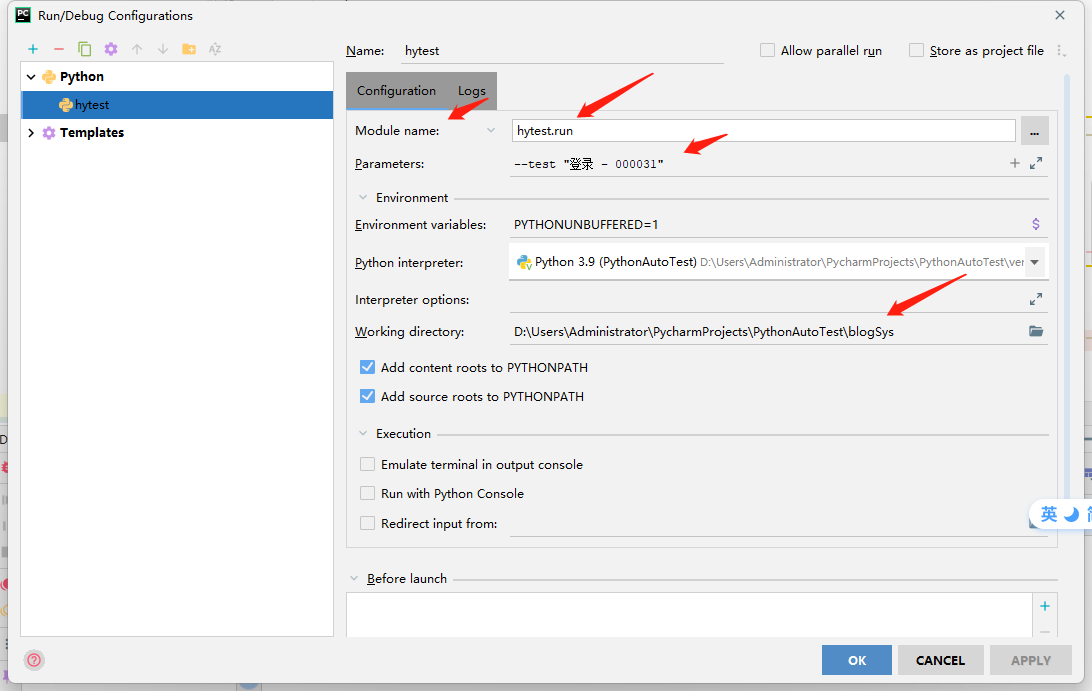The width and height of the screenshot is (1092, 691).
Task: Insert macro in Parameters field
Action: click(x=1015, y=163)
